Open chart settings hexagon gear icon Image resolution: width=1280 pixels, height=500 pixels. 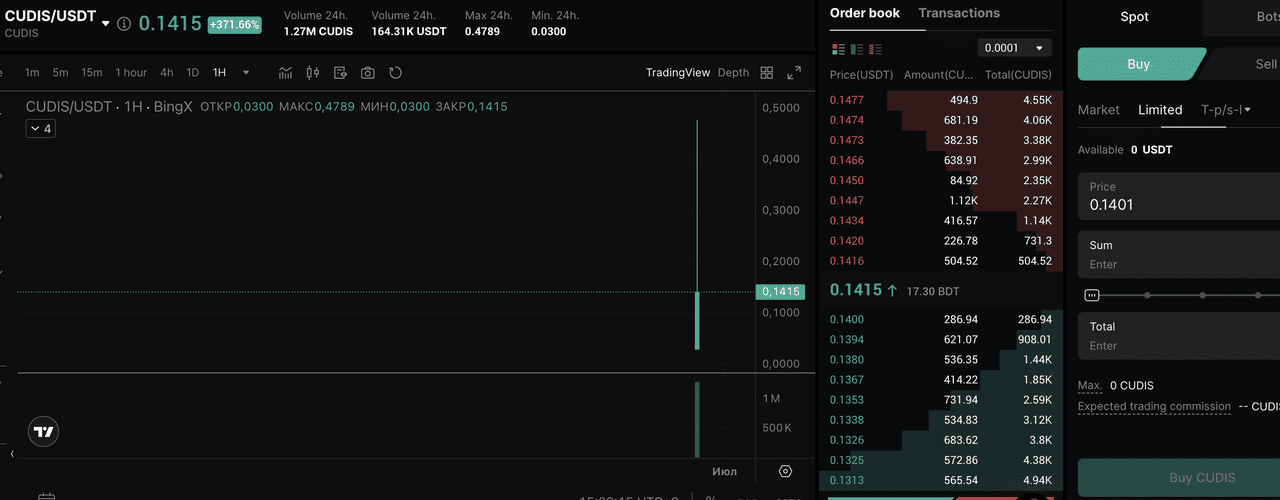tap(785, 471)
